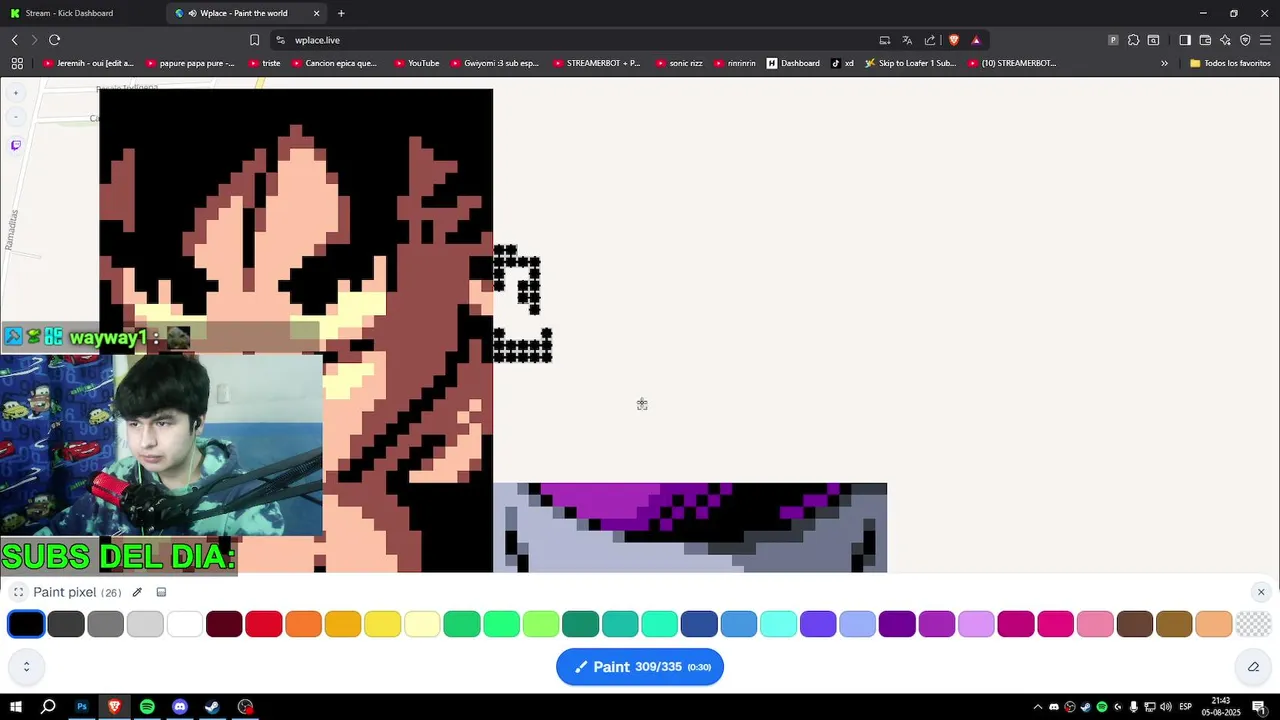Go back in browser history
This screenshot has height=720, width=1280.
pyautogui.click(x=14, y=40)
